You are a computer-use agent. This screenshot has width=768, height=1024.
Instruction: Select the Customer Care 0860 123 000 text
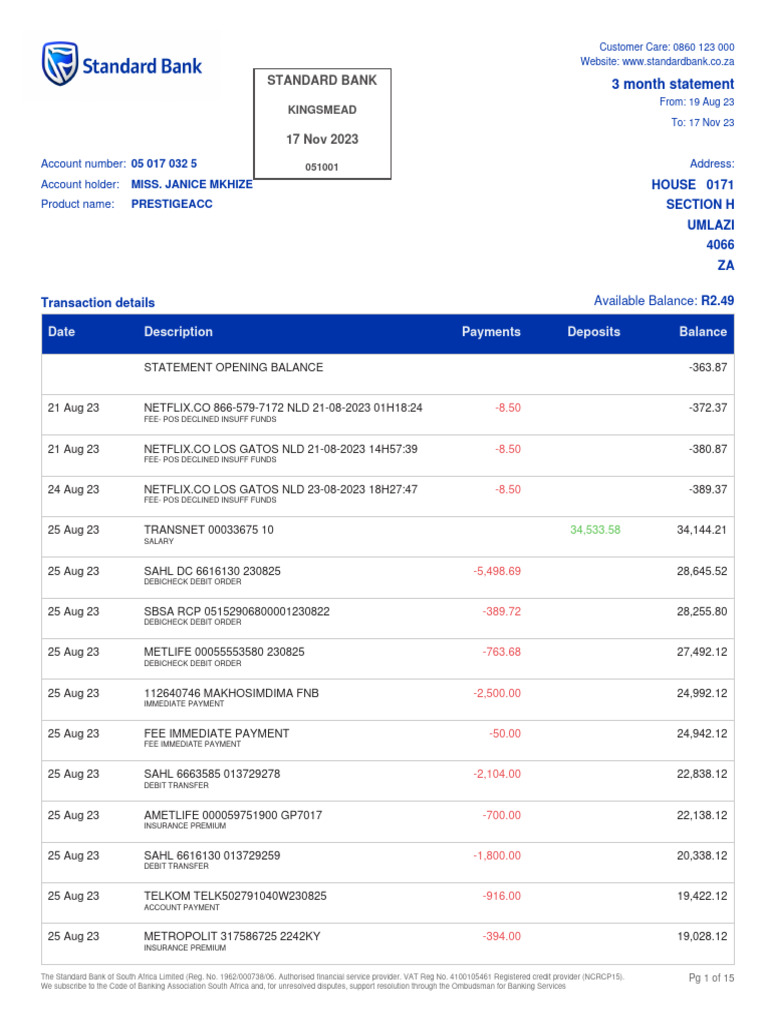pos(667,47)
